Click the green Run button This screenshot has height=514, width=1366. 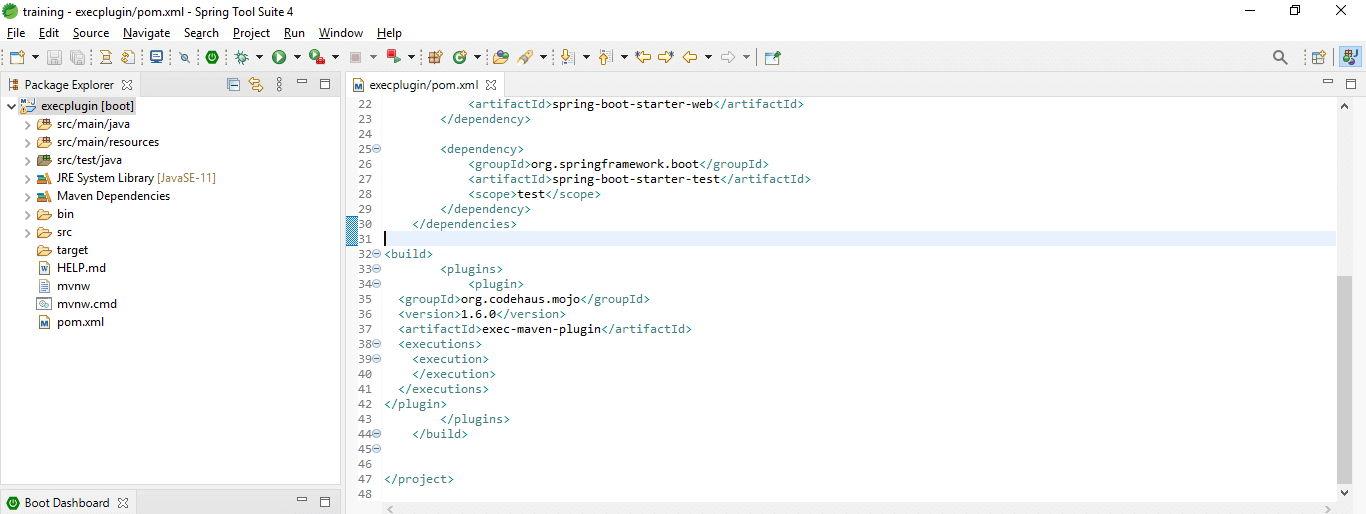[x=279, y=58]
